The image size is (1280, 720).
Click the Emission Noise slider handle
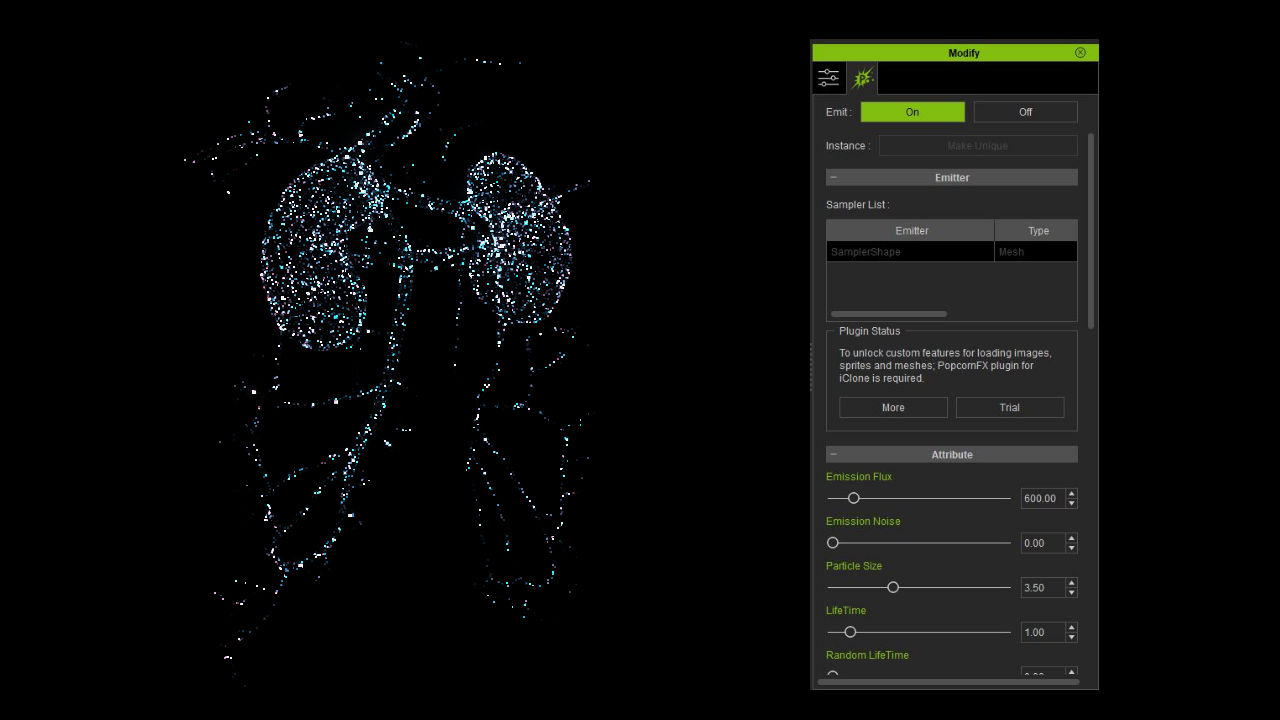coord(832,543)
